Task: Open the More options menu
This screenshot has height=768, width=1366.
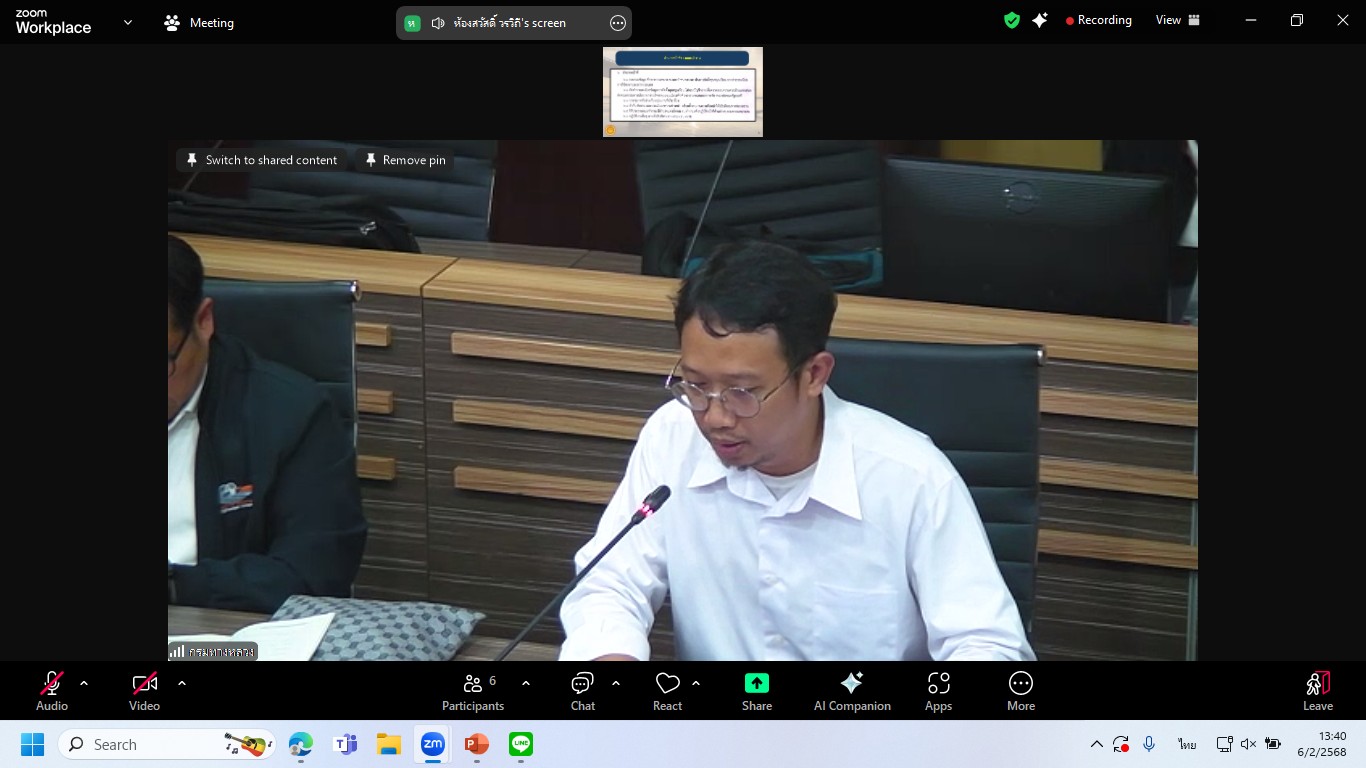Action: pos(1020,691)
